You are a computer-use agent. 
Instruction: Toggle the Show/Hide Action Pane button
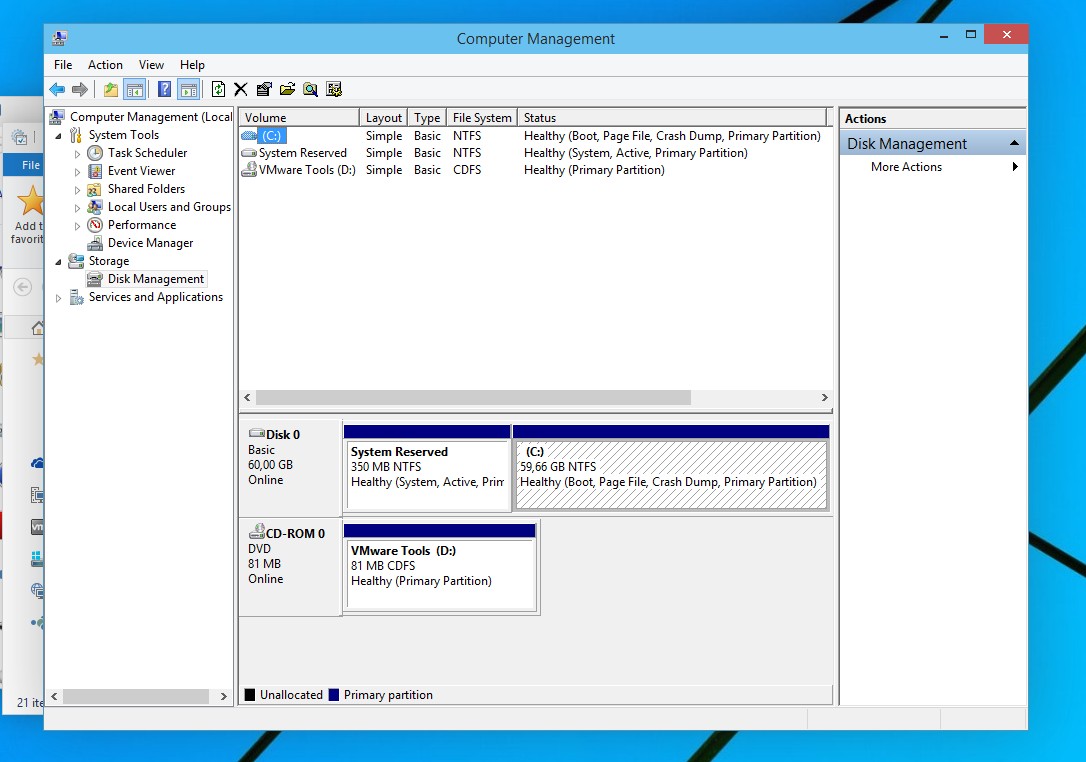(x=189, y=89)
